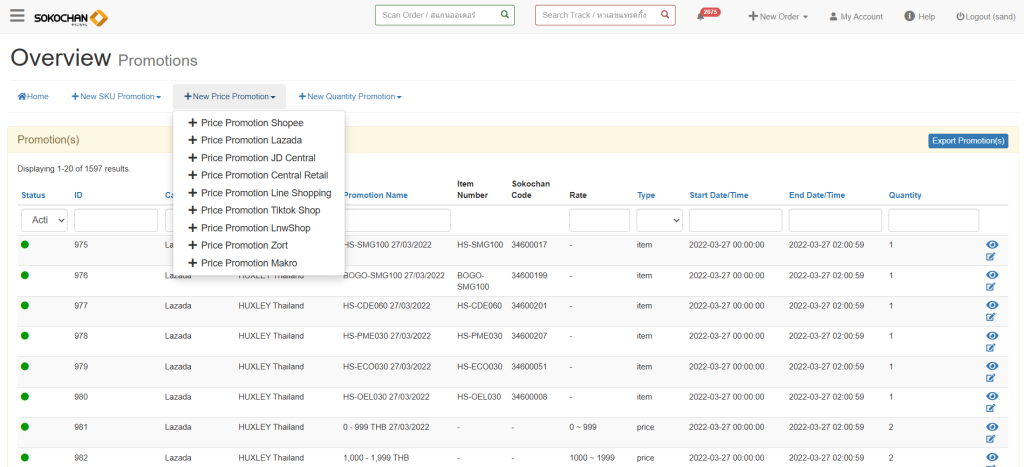Click the ID filter input field
Viewport: 1024px width, 467px height.
point(115,220)
